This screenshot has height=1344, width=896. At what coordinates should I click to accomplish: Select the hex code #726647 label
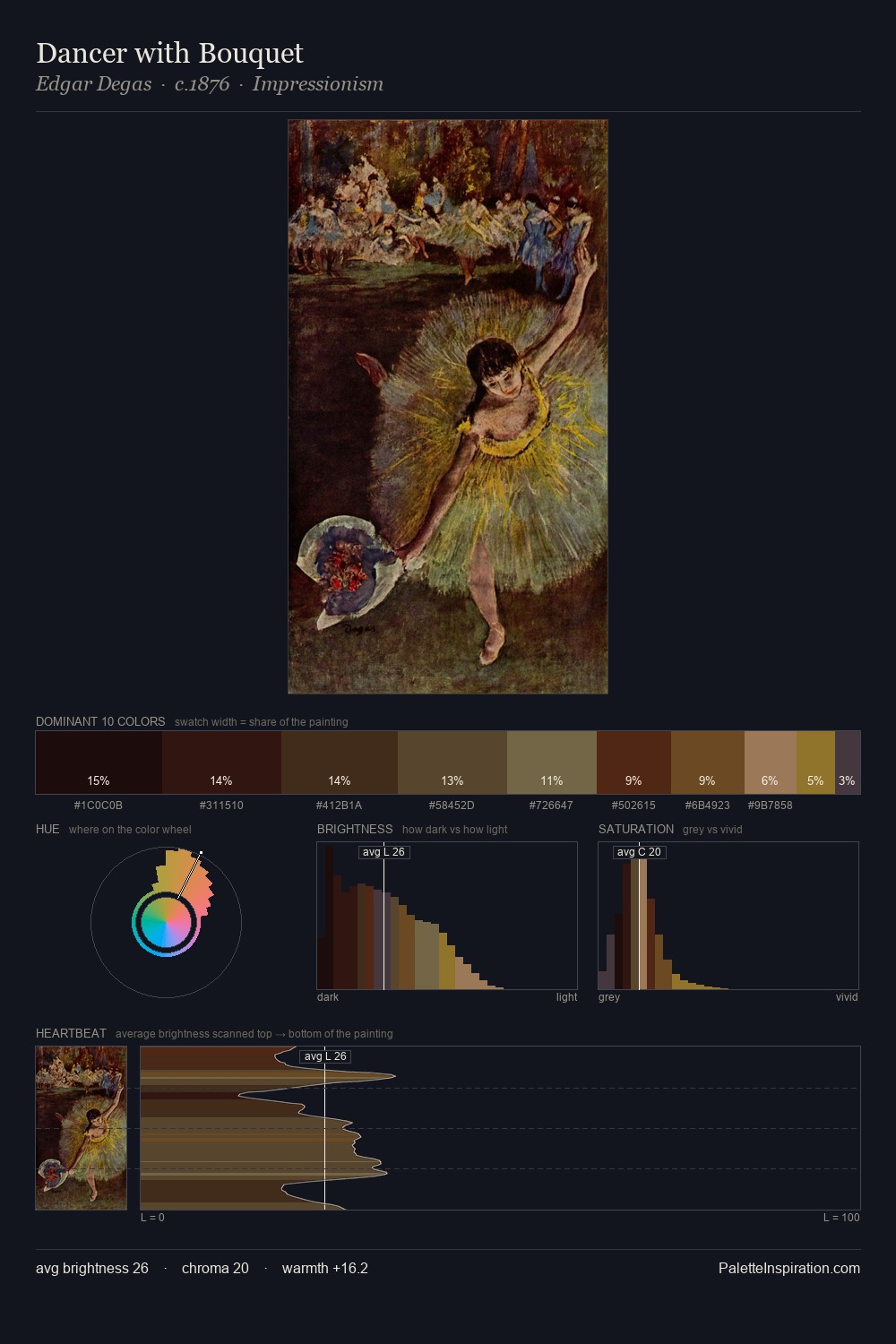click(x=551, y=806)
